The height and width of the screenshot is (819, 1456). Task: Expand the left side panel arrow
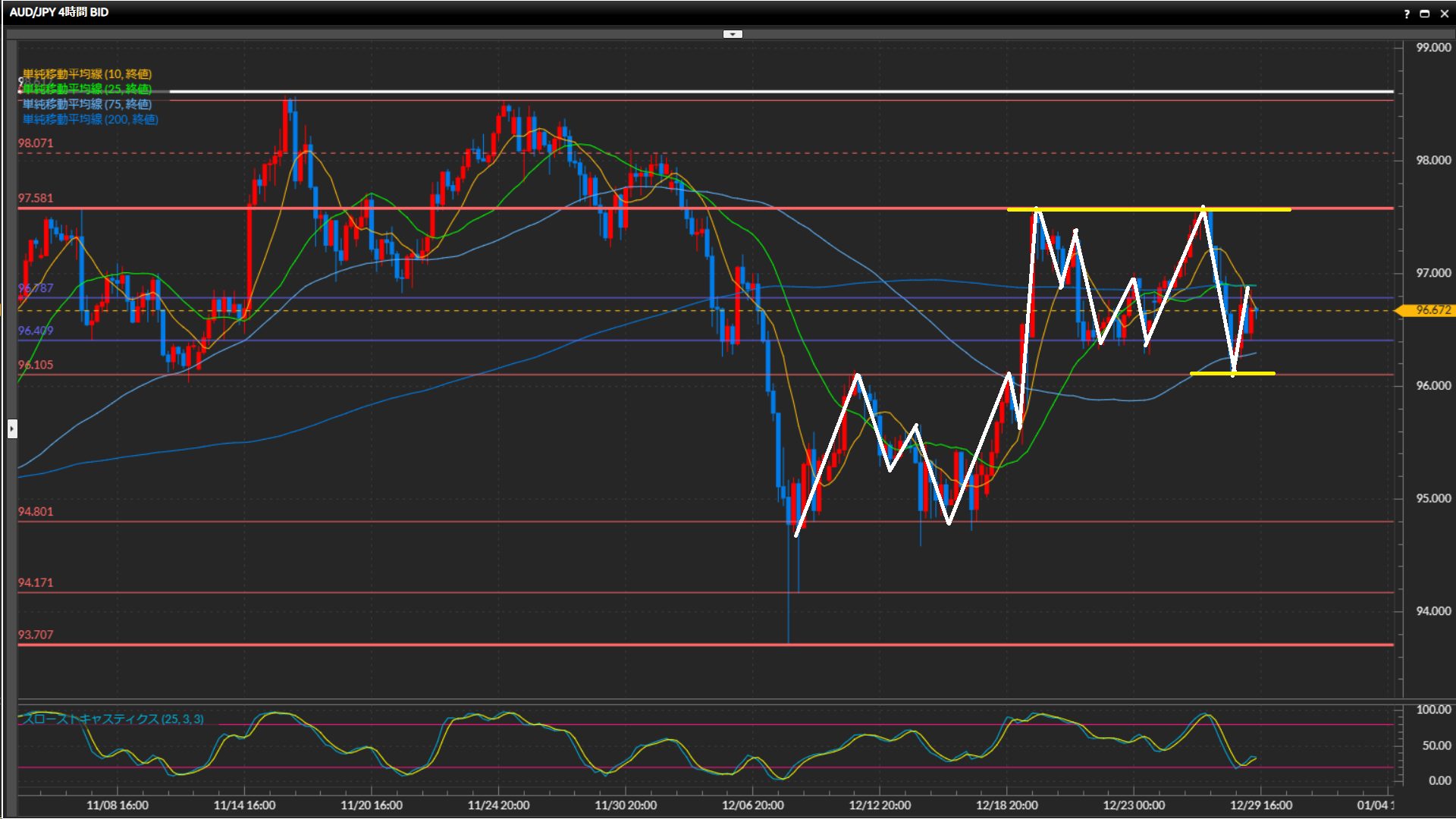click(12, 429)
